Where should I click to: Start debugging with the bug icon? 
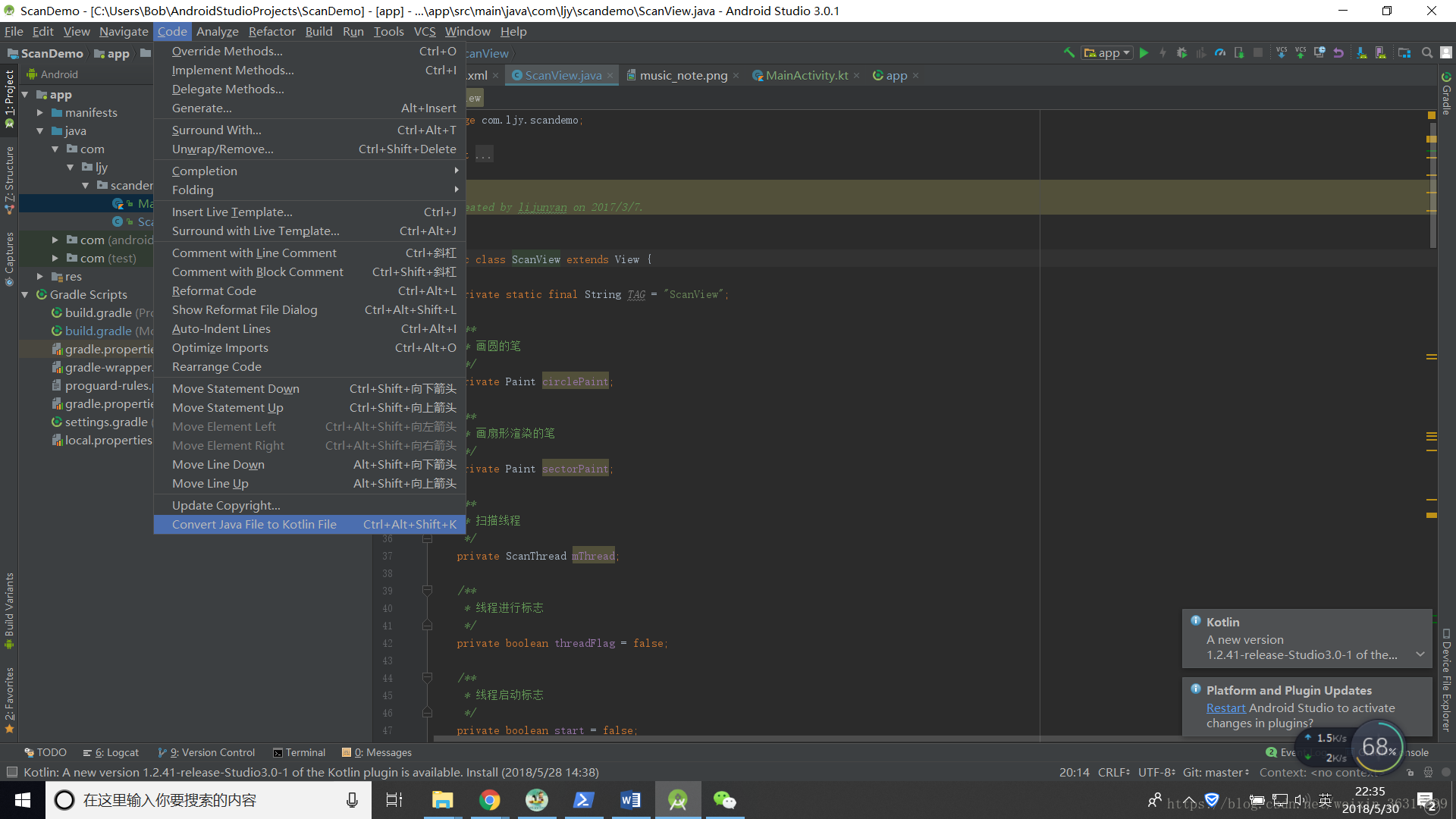[1182, 53]
